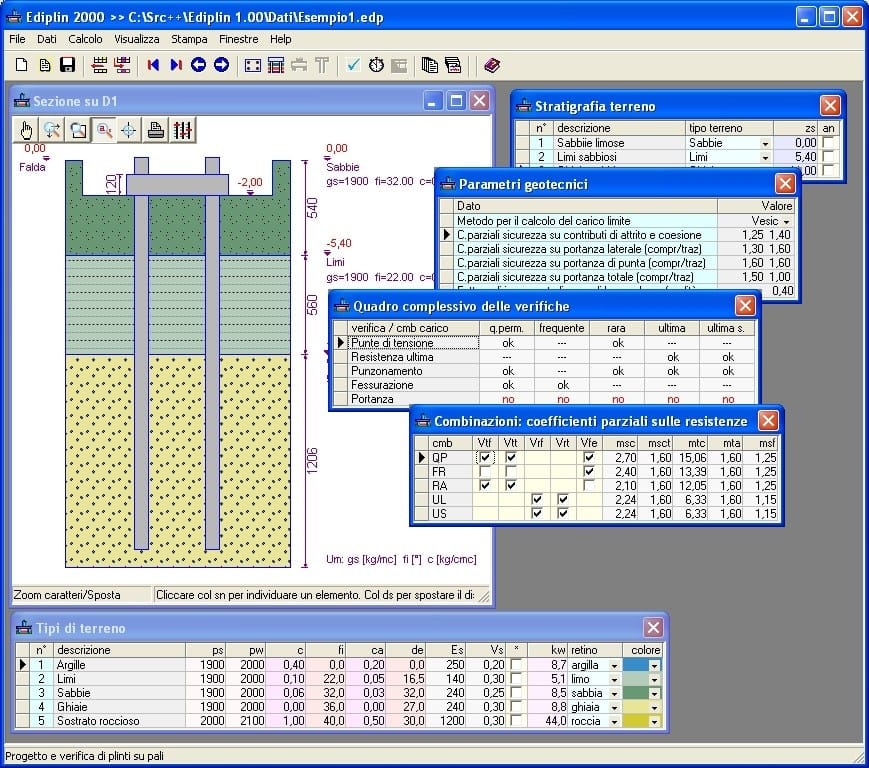
Task: Open tipo terreno dropdown for Sabbie limose
Action: click(765, 144)
